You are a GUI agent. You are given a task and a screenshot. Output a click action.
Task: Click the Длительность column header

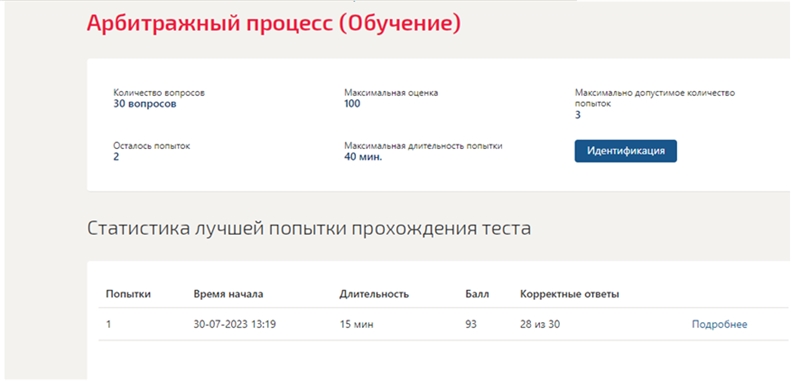(x=374, y=294)
